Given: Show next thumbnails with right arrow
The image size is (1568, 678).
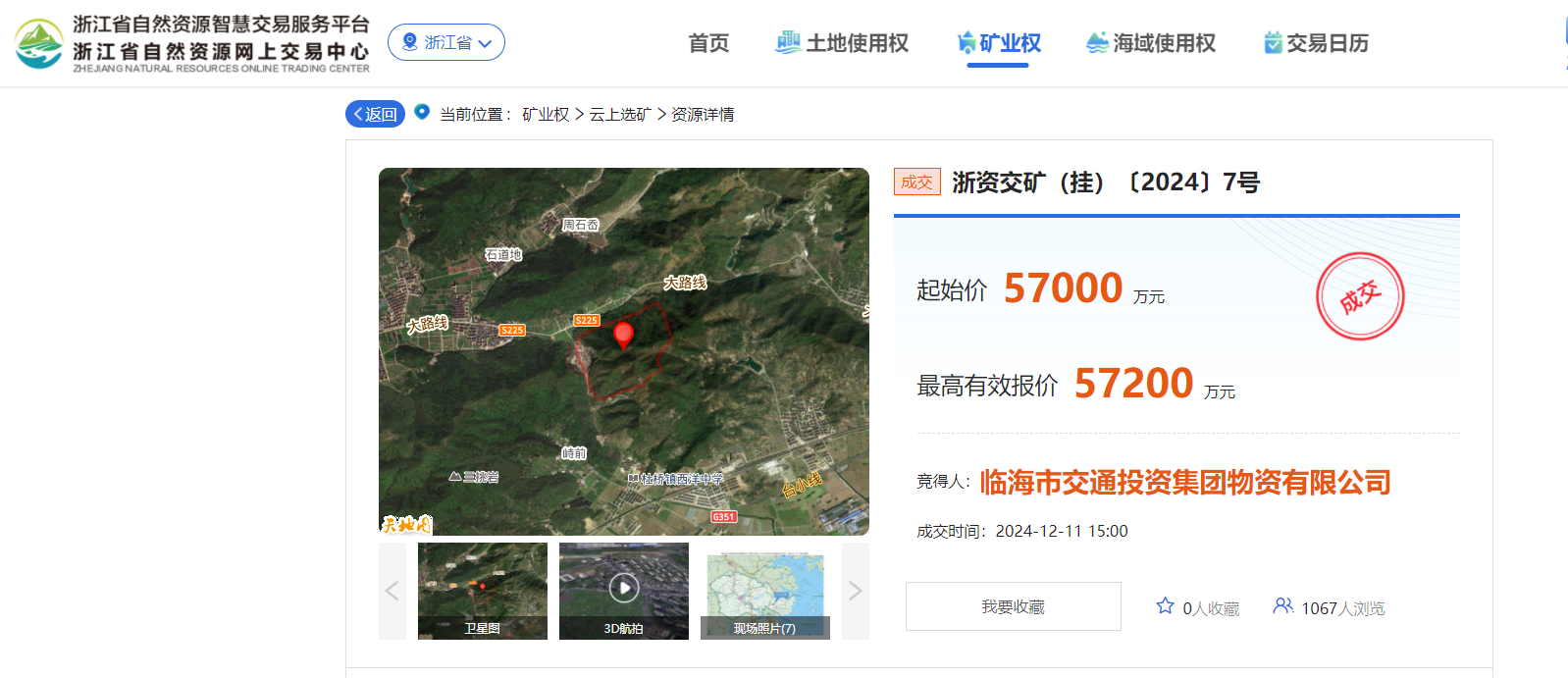Looking at the screenshot, I should click(x=855, y=591).
